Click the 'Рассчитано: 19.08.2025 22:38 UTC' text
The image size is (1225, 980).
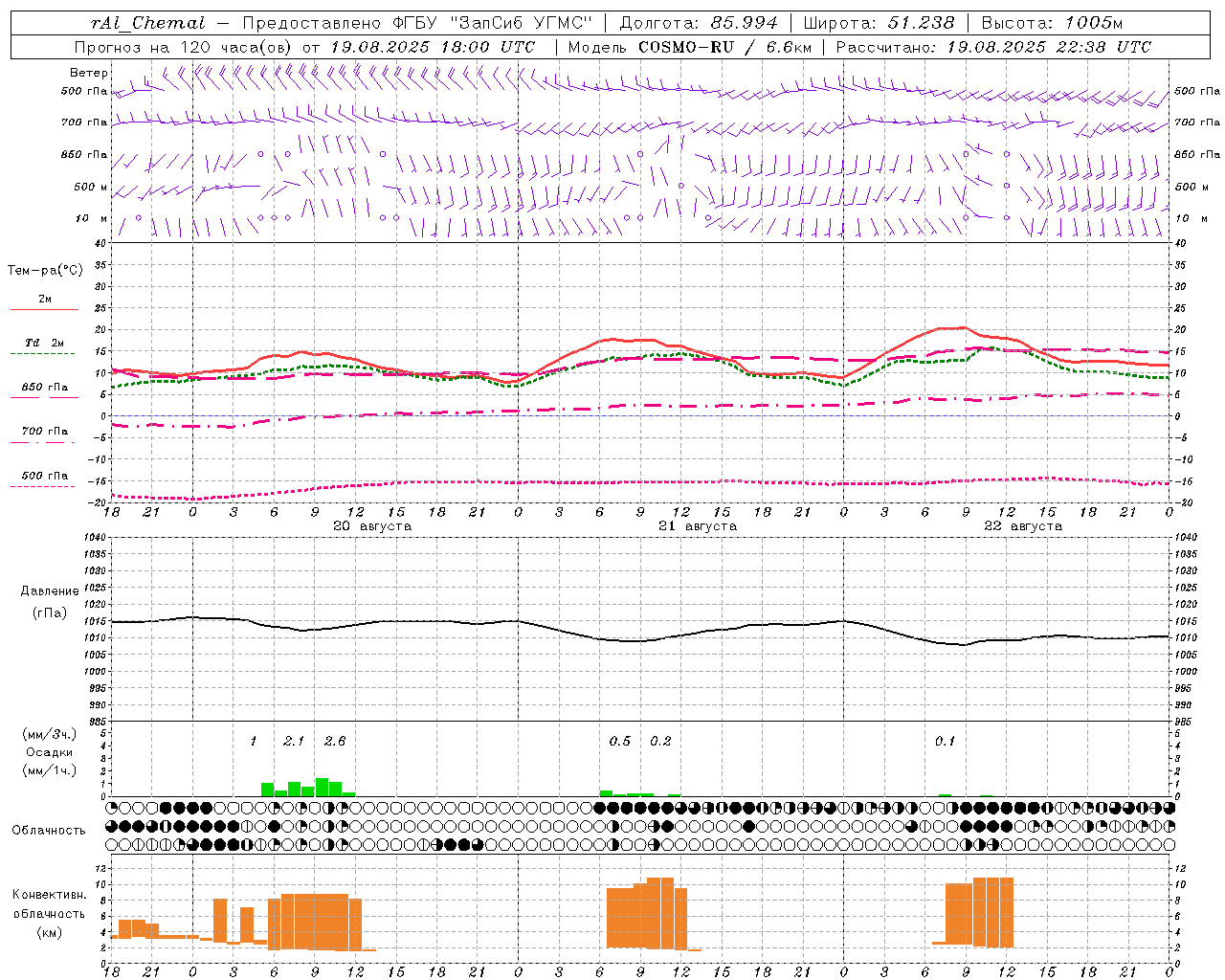pos(993,47)
